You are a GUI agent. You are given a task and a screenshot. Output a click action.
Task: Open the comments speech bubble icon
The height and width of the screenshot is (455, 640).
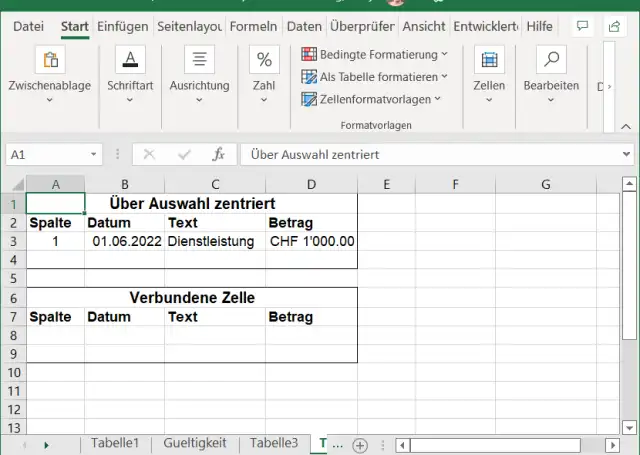(x=584, y=26)
